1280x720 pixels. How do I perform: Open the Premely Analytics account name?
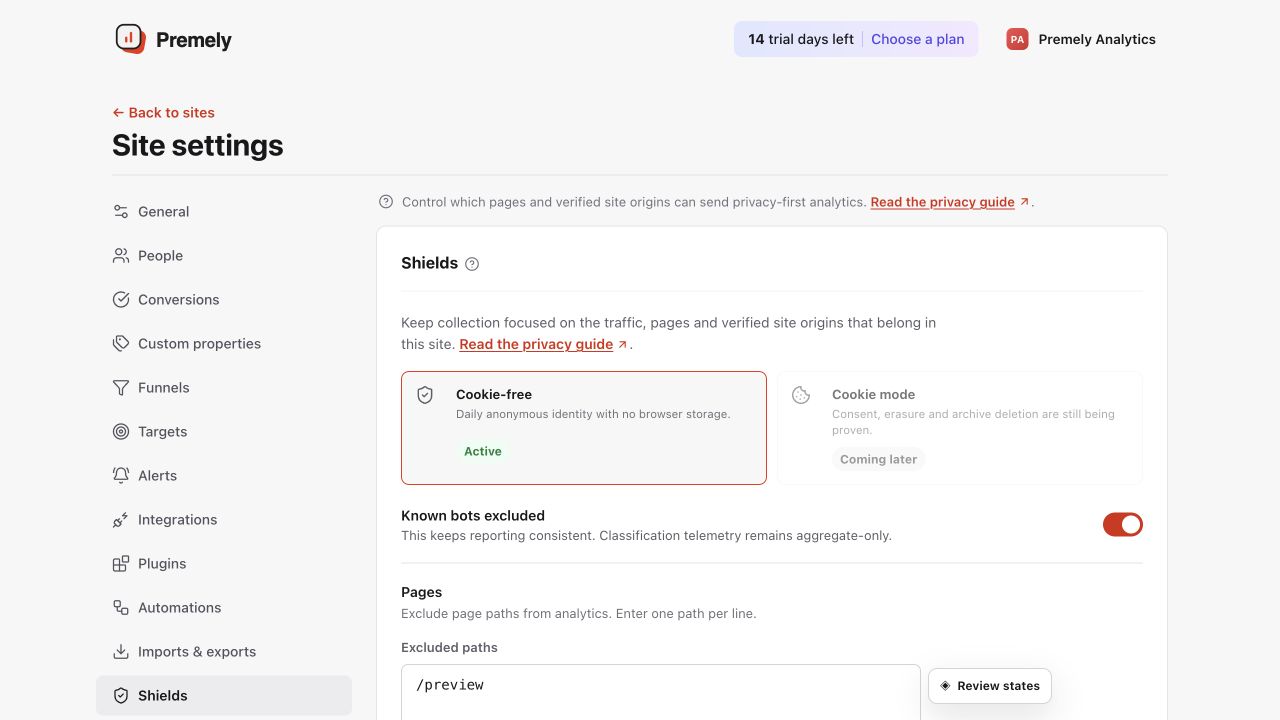(x=1097, y=40)
